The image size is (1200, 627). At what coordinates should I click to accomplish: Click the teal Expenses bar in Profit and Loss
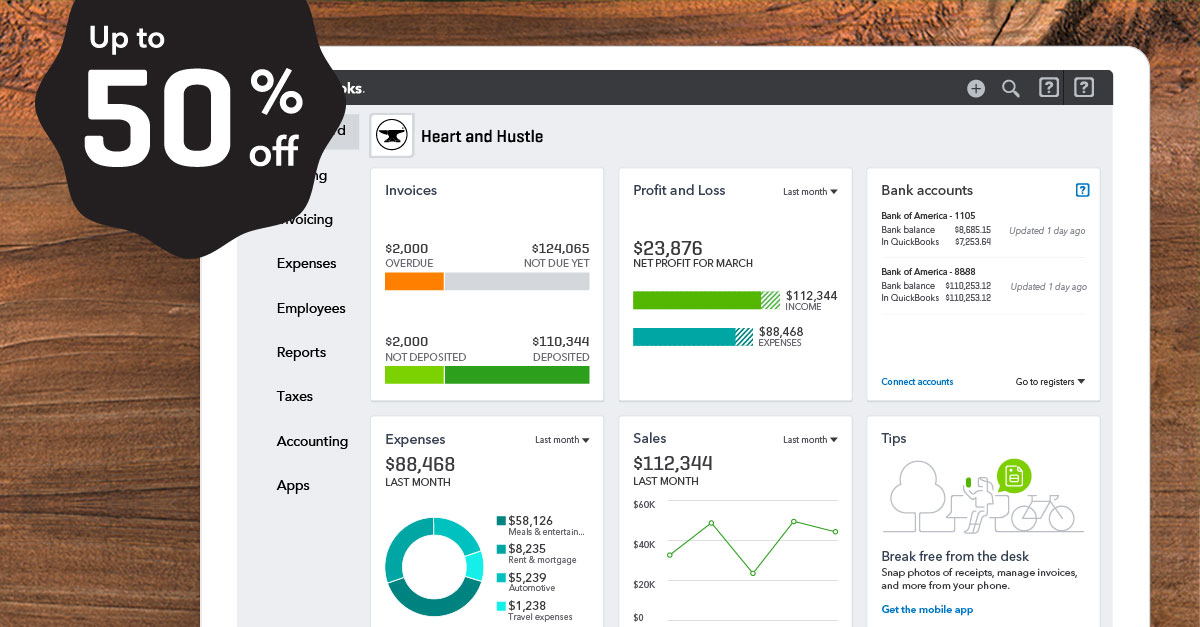(x=693, y=337)
